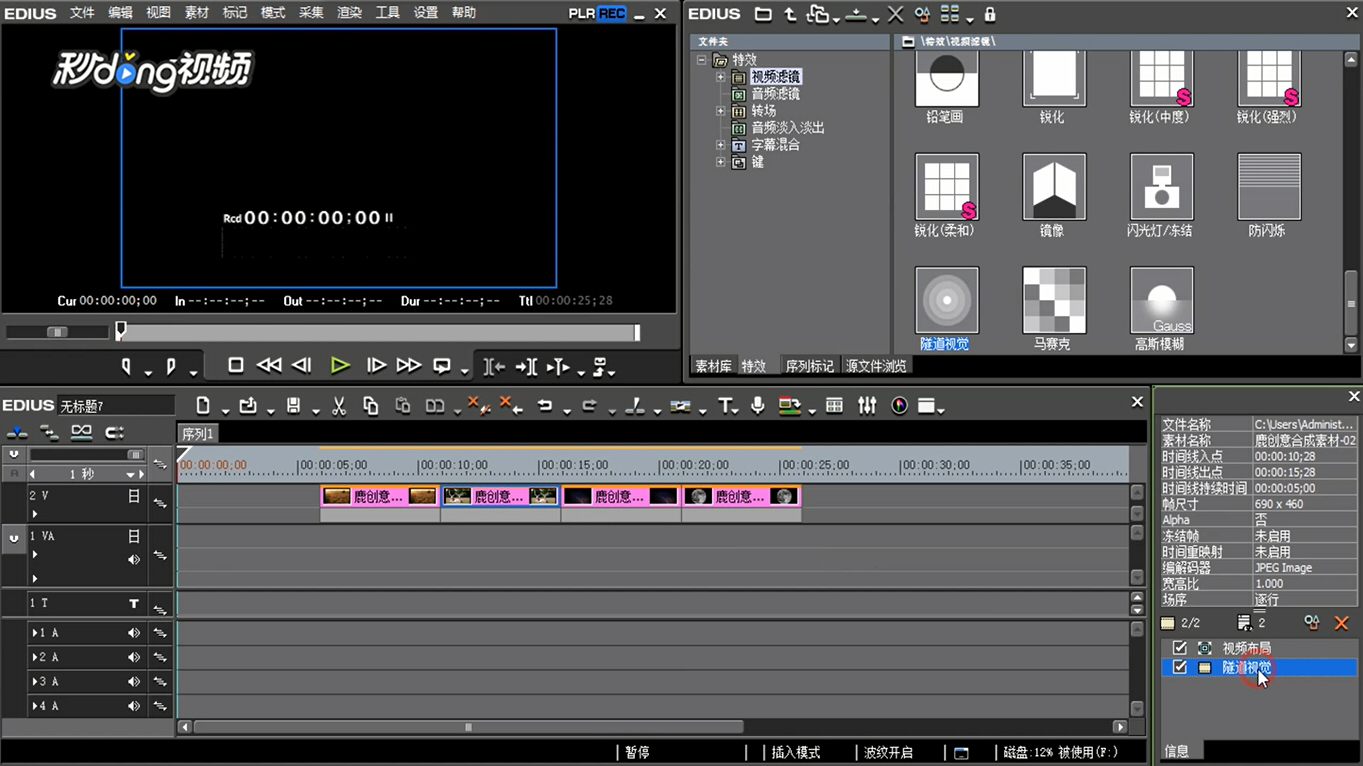Open the vectorscope color wheel icon
The image size is (1363, 766).
pos(899,406)
